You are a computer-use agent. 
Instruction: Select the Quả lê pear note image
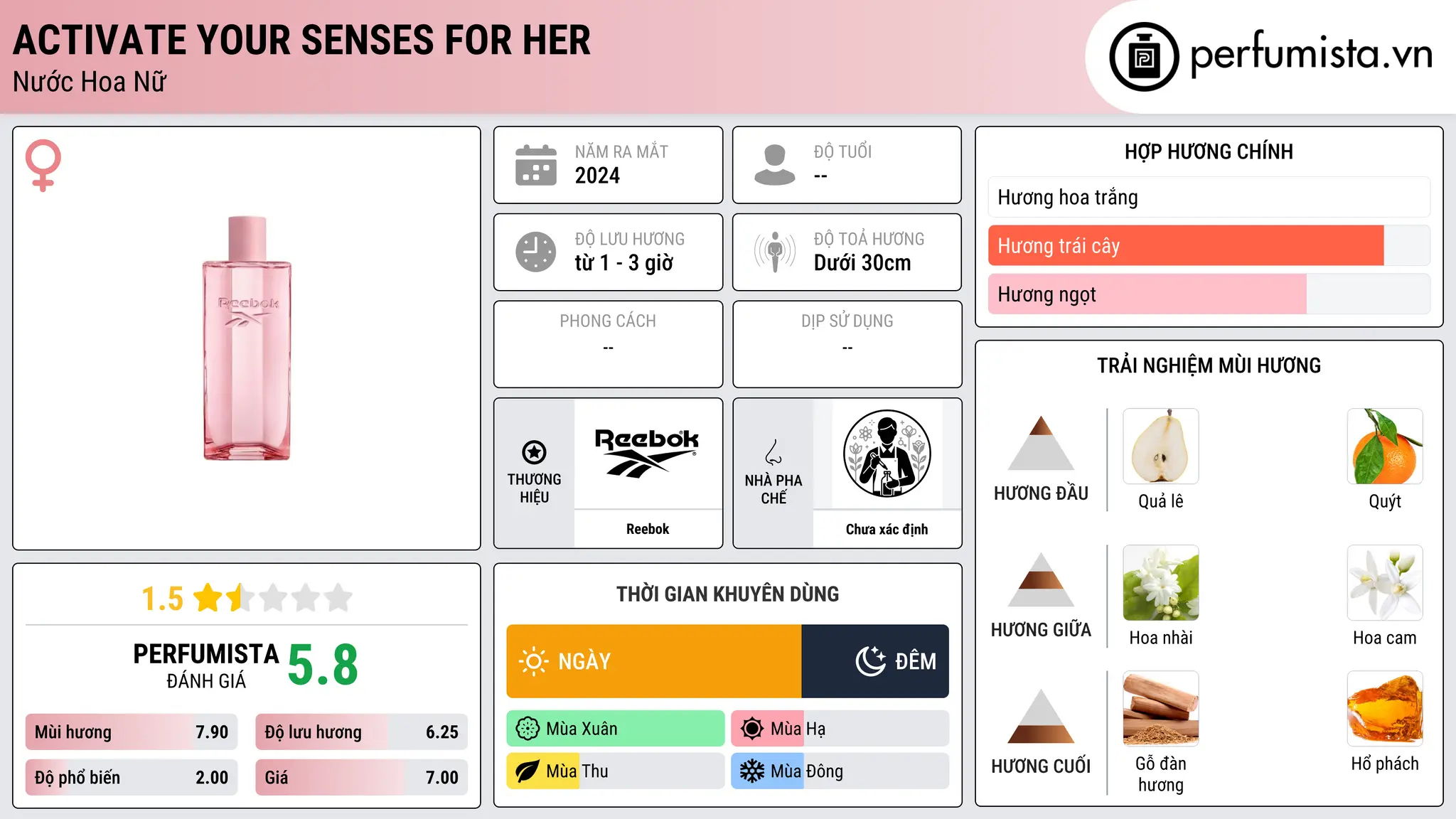coord(1161,446)
